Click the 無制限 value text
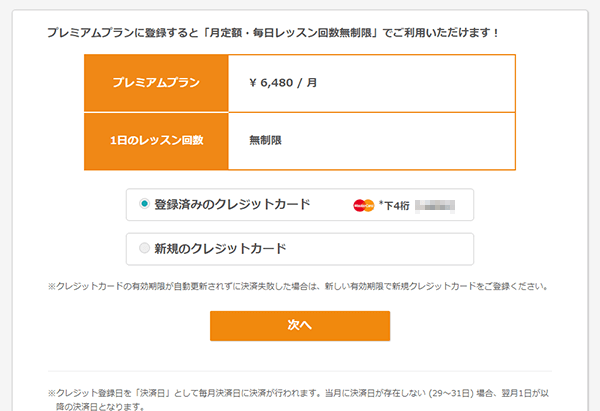 tap(266, 140)
